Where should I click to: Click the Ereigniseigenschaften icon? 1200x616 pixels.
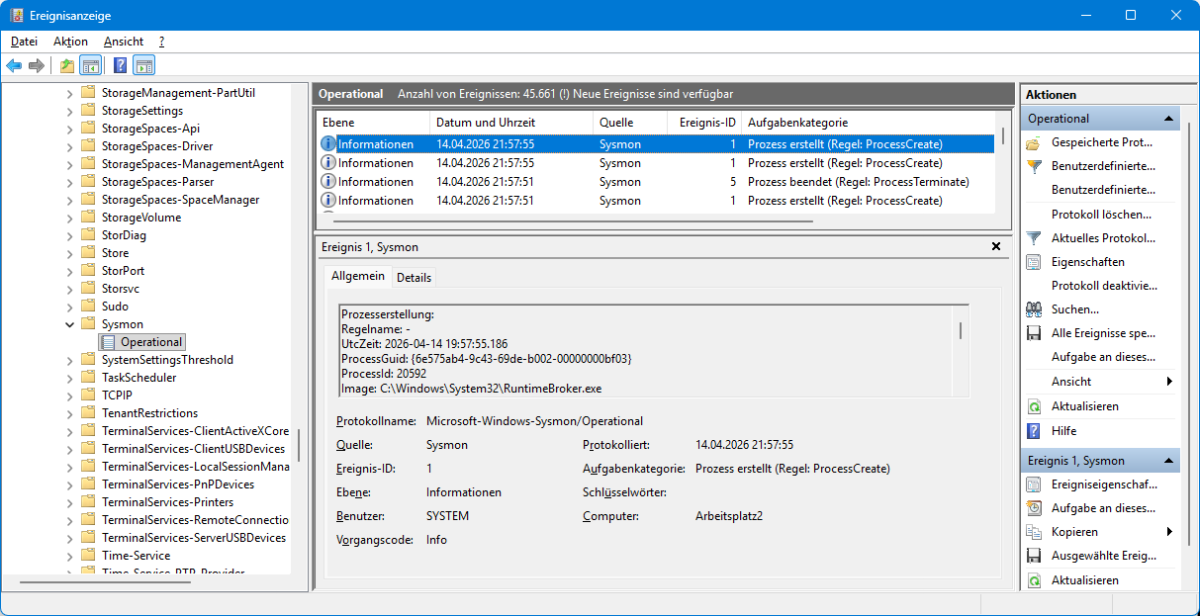pyautogui.click(x=1034, y=484)
